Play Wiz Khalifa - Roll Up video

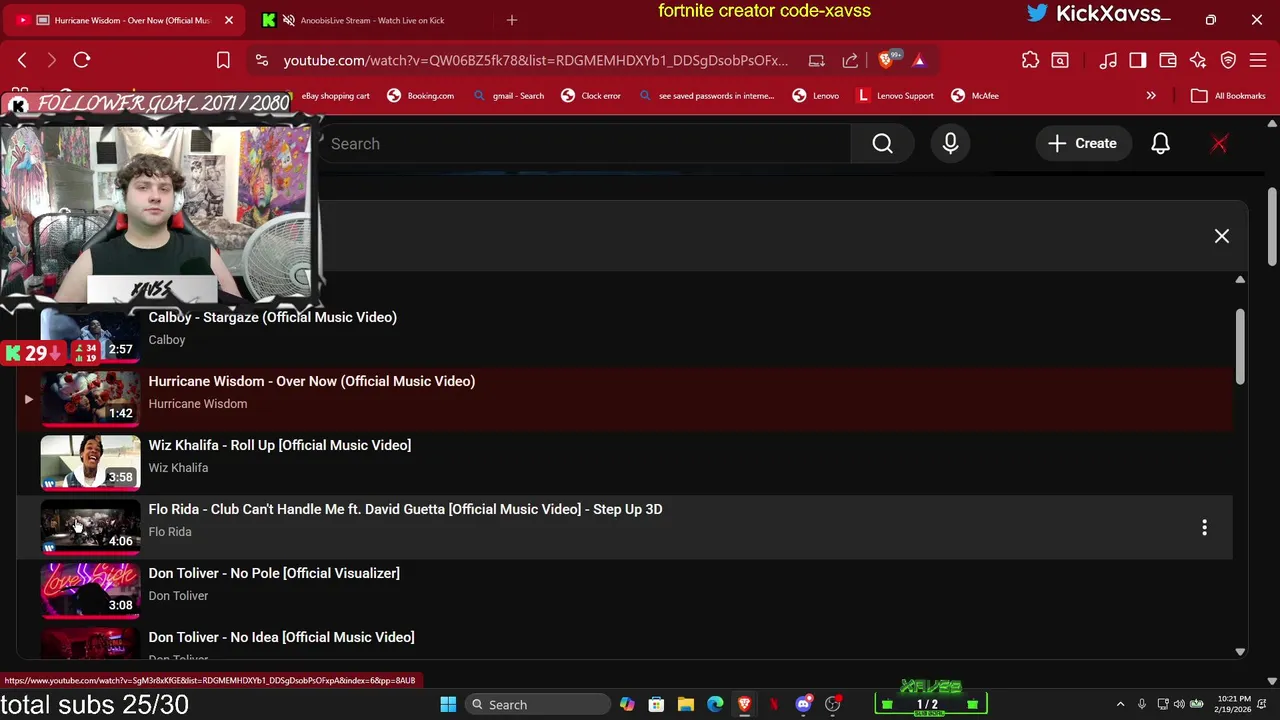[x=279, y=445]
